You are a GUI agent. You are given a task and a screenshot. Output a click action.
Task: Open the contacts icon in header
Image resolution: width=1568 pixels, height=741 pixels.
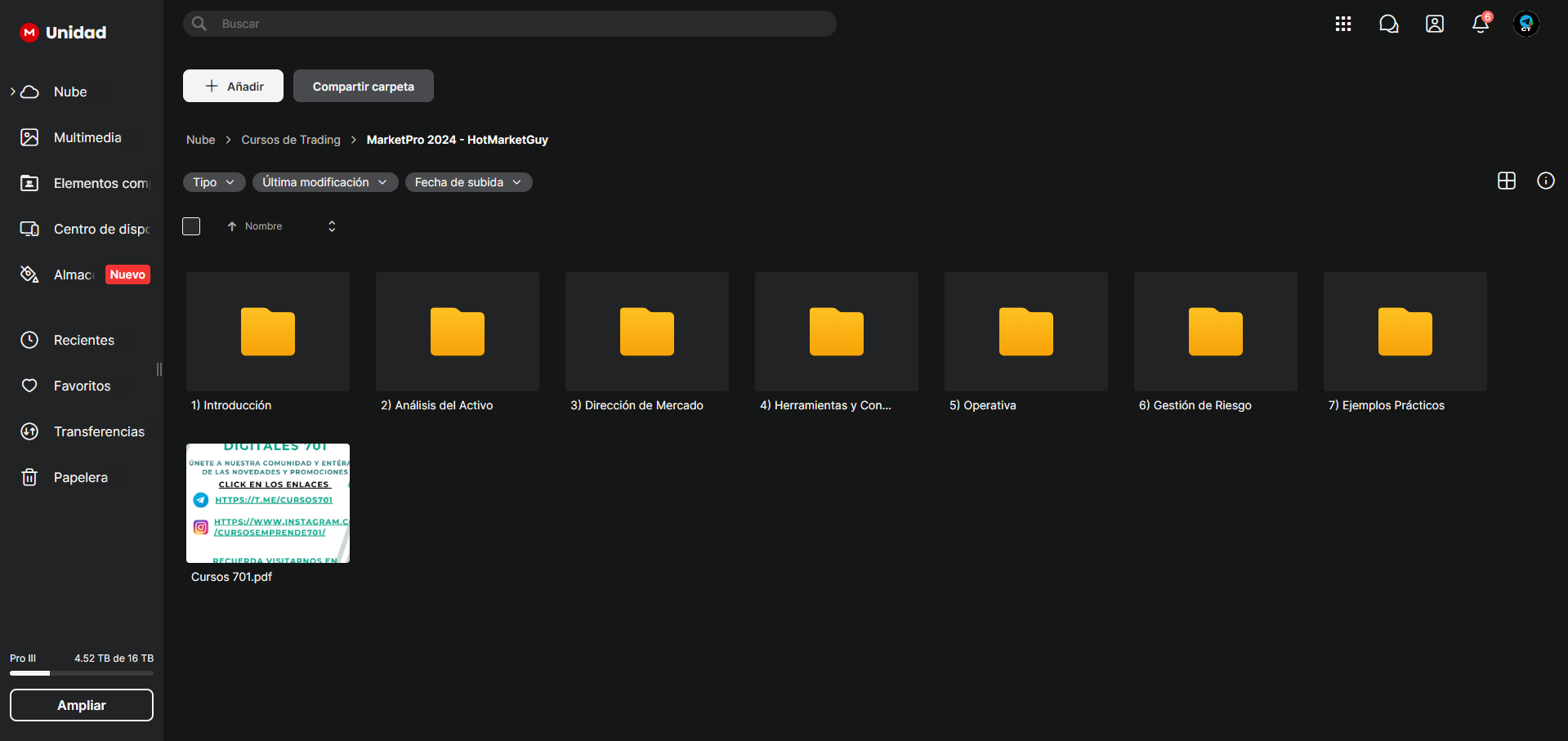tap(1435, 24)
